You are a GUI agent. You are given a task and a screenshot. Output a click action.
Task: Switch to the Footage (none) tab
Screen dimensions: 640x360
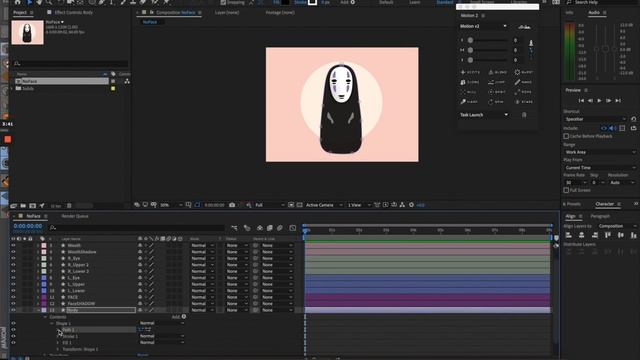pyautogui.click(x=280, y=13)
